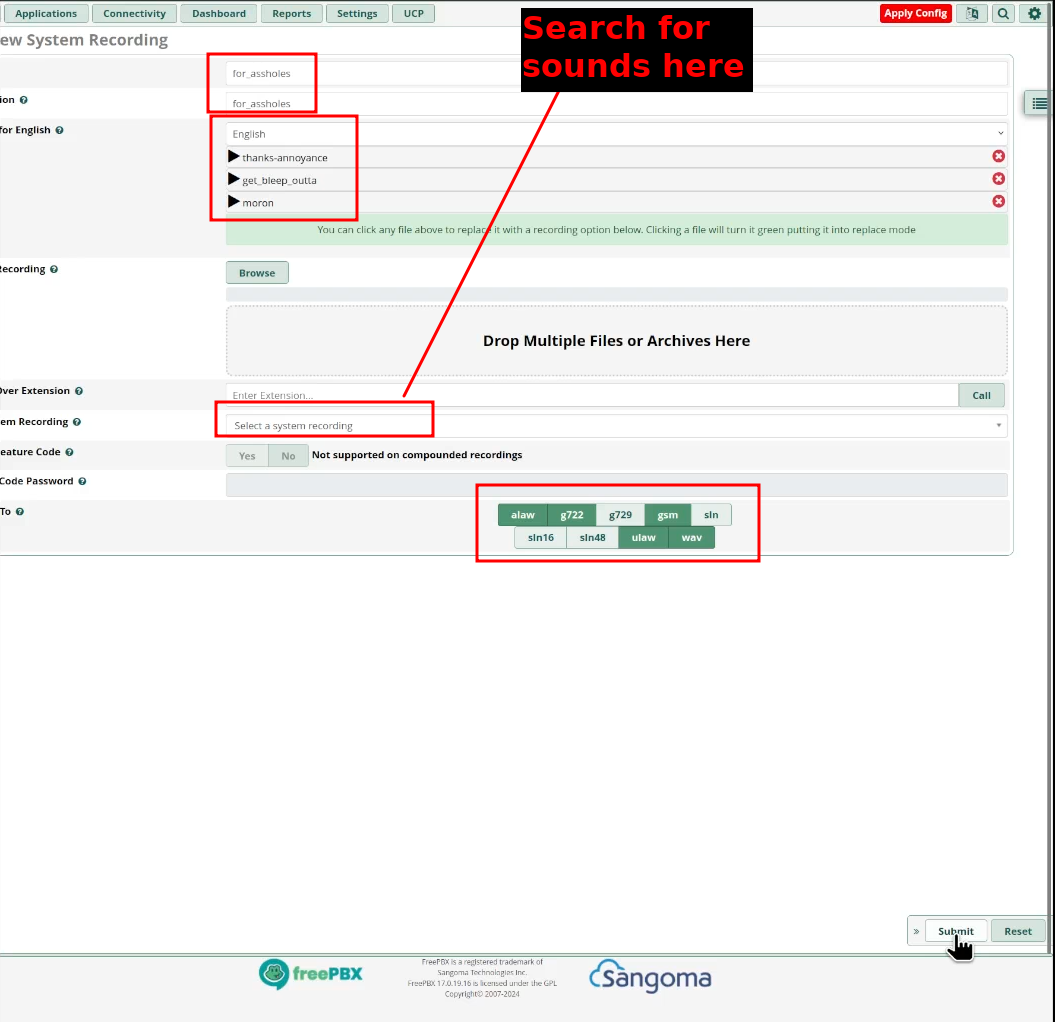Image resolution: width=1055 pixels, height=1022 pixels.
Task: Open the search icon in top bar
Action: pos(1003,13)
